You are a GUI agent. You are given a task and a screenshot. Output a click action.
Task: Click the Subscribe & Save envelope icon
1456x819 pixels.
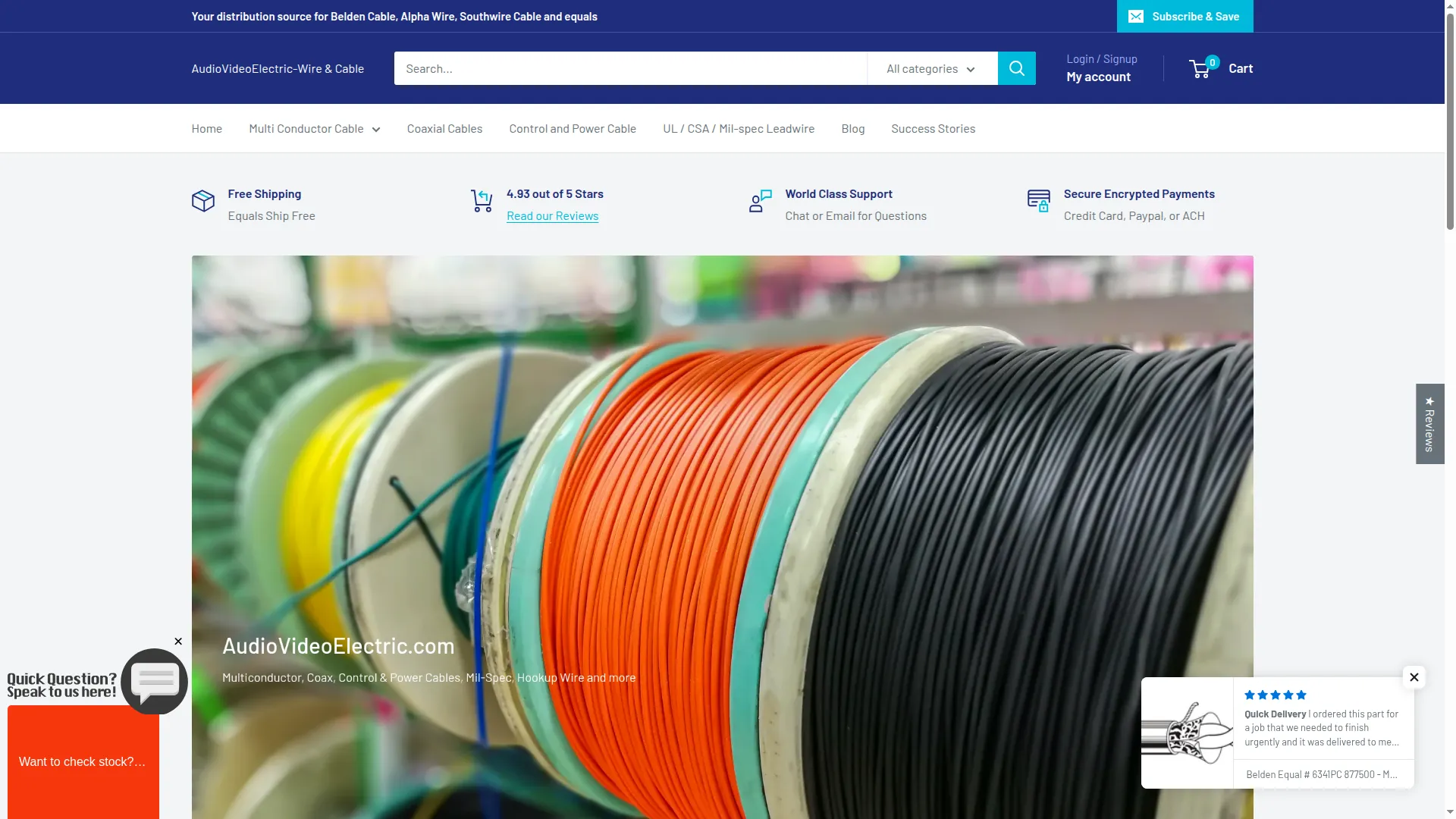(x=1135, y=17)
